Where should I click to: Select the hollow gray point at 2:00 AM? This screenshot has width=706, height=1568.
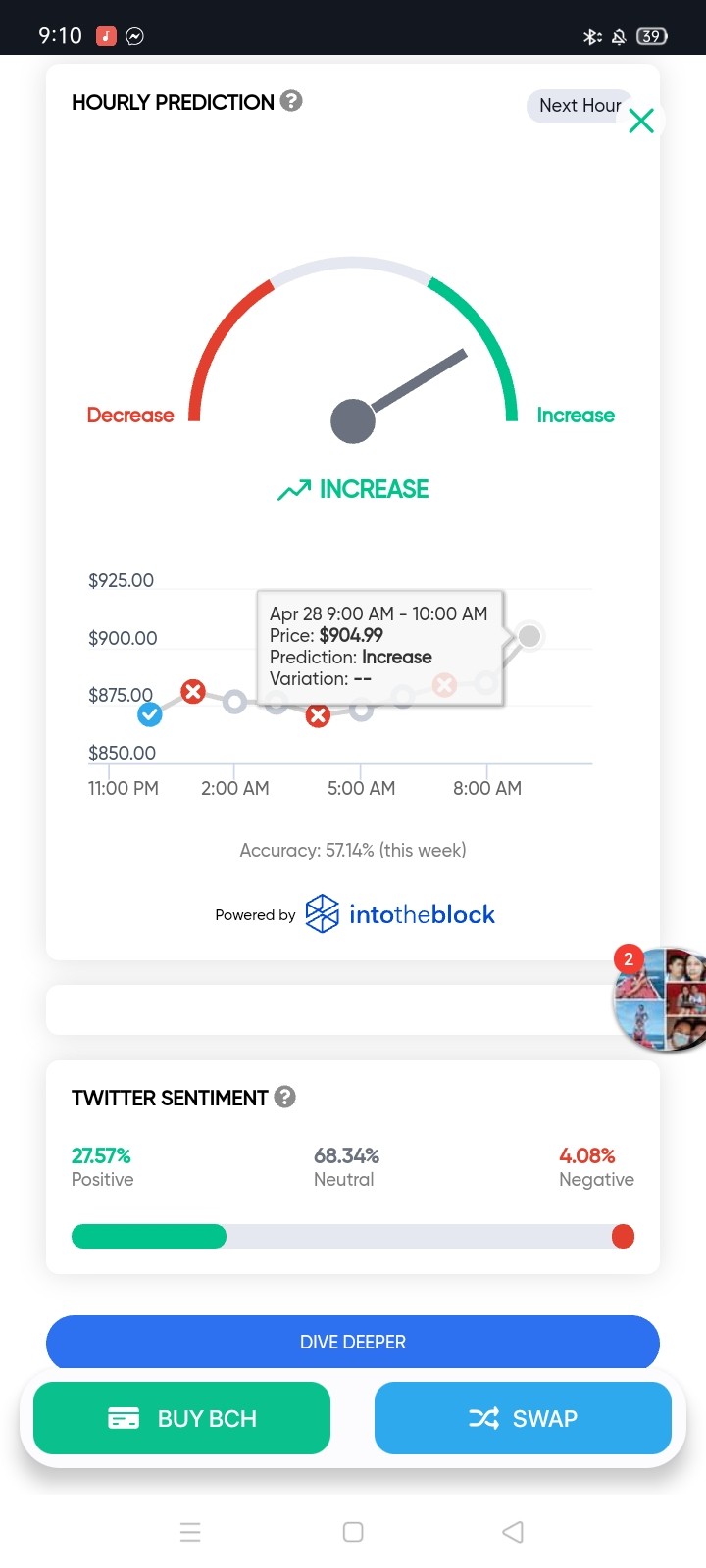click(234, 702)
